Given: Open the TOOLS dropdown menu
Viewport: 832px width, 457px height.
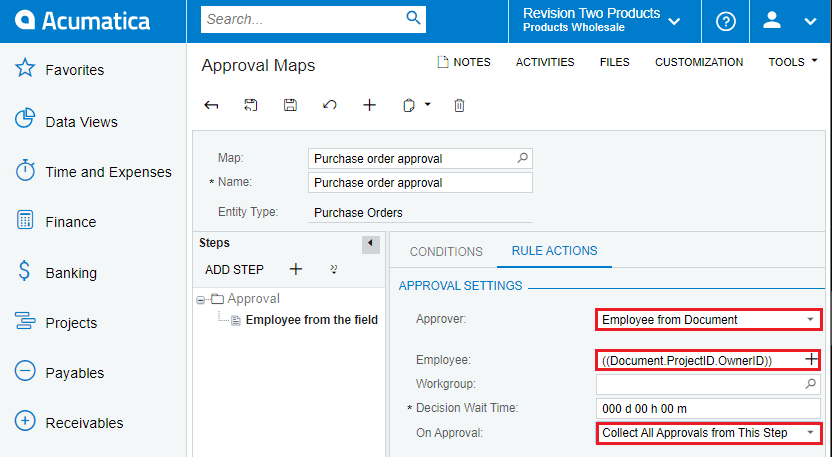Looking at the screenshot, I should tap(793, 62).
